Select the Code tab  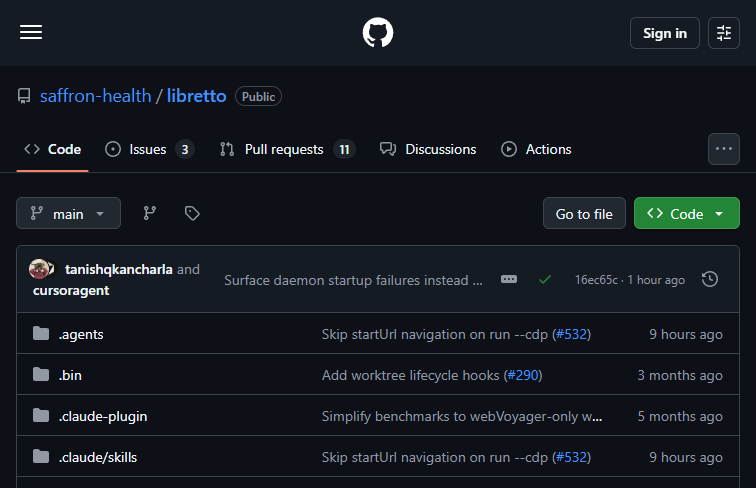53,149
